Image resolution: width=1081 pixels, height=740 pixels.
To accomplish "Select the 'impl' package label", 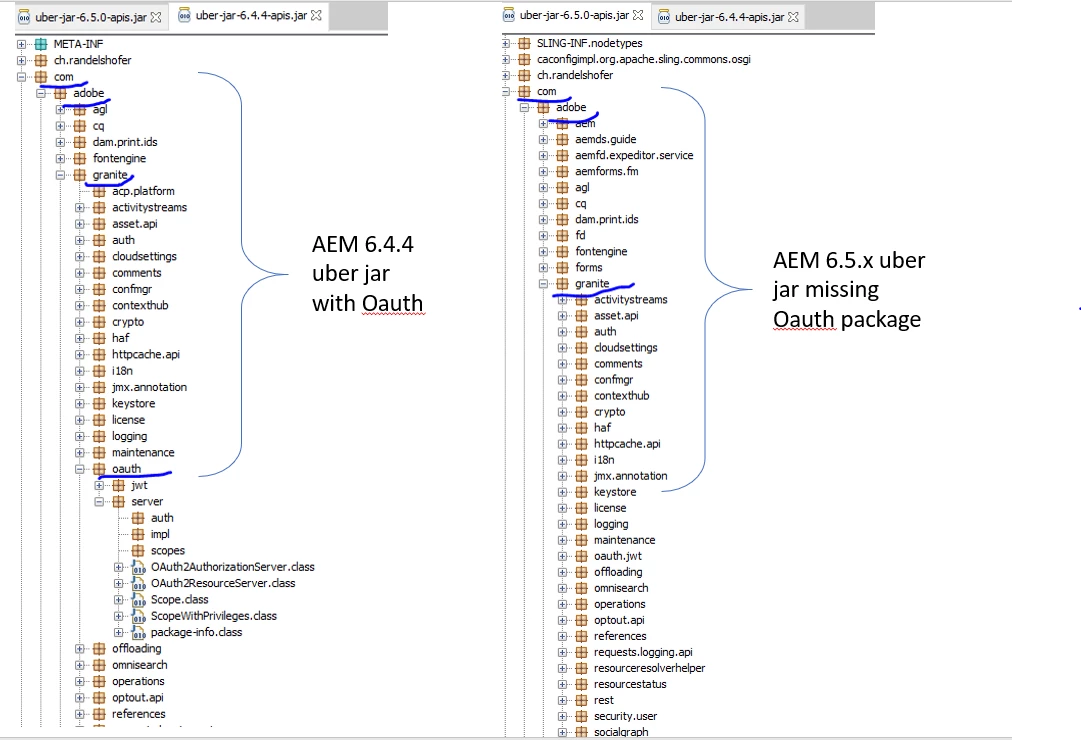I will tap(160, 534).
